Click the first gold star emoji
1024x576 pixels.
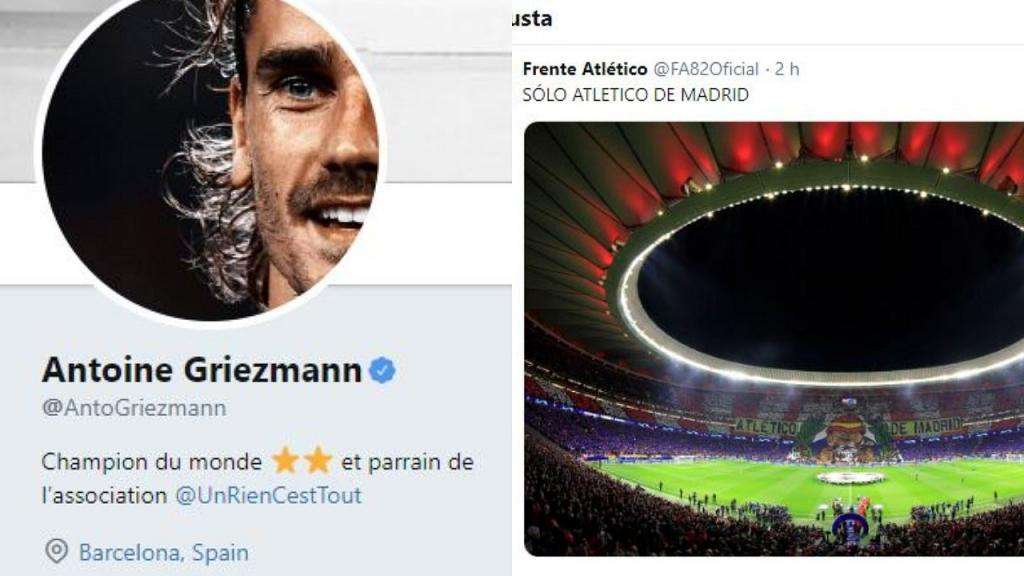pos(285,460)
